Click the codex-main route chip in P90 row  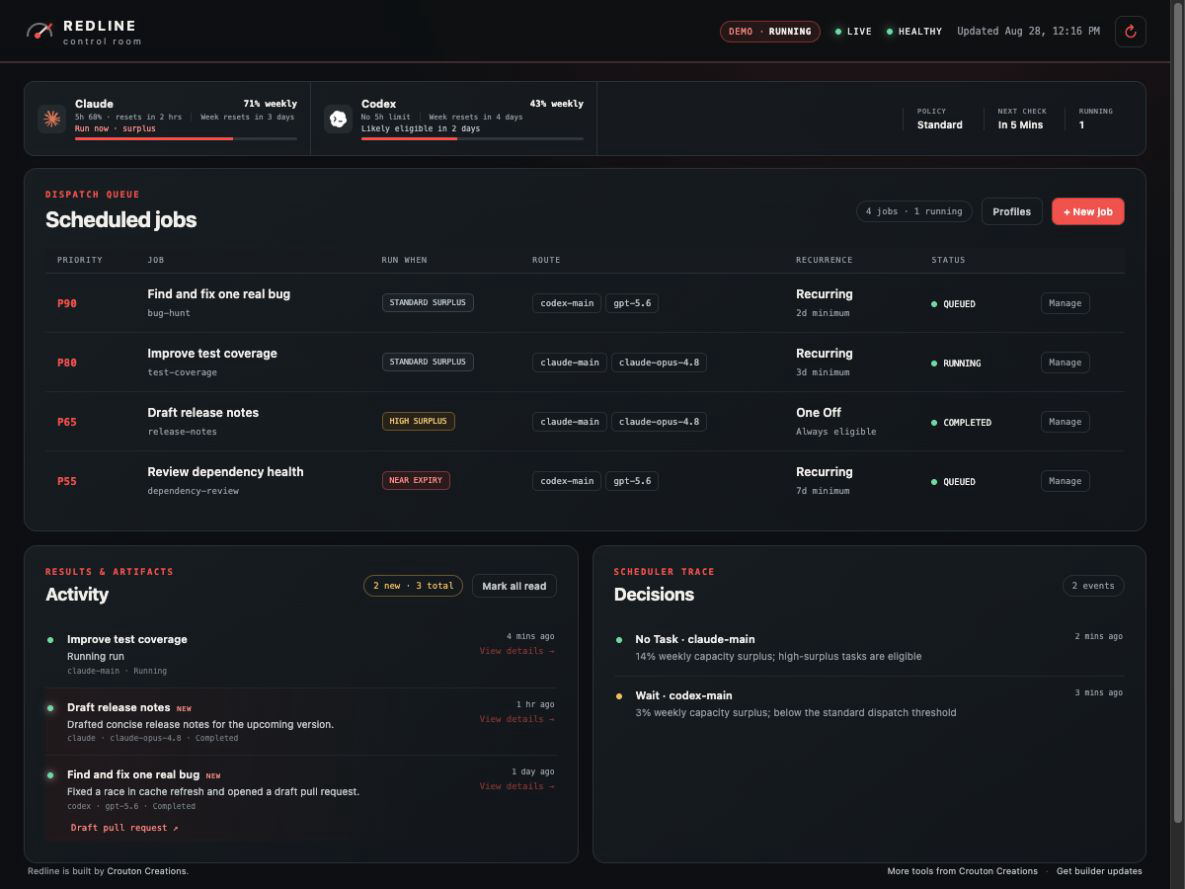point(567,303)
